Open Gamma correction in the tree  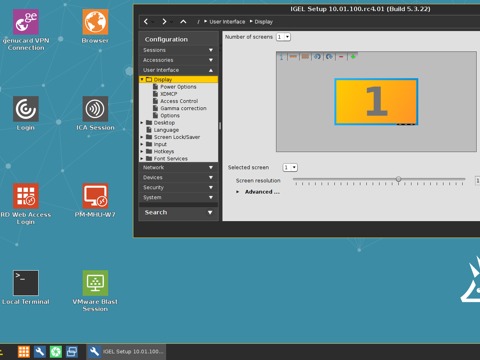tap(183, 108)
